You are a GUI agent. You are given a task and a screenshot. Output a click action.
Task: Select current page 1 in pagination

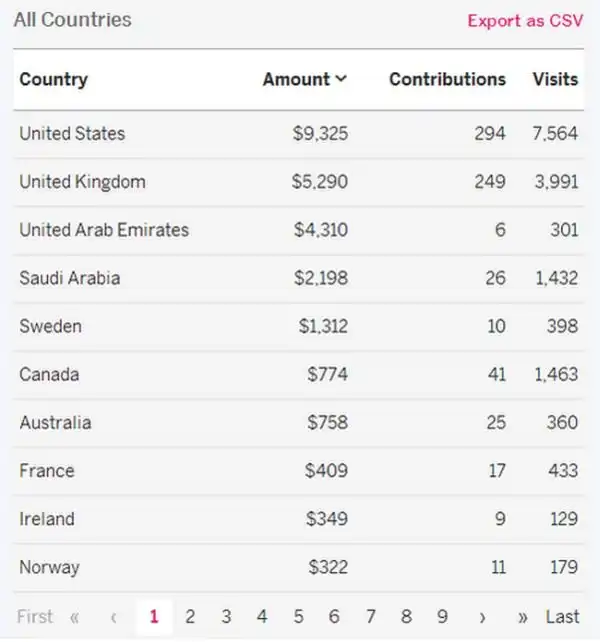point(154,617)
